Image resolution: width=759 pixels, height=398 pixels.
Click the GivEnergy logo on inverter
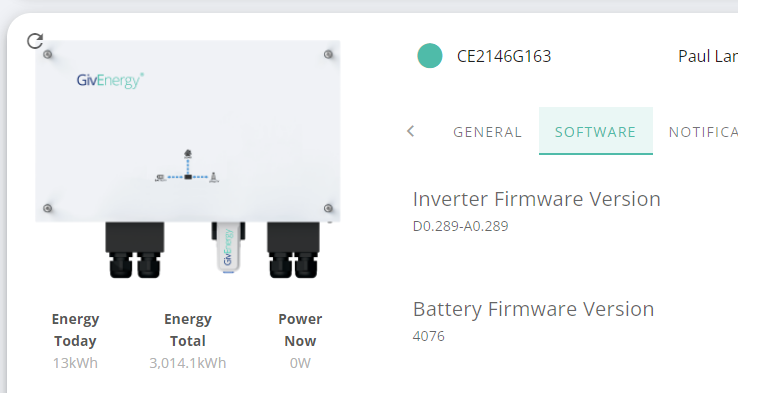(110, 80)
